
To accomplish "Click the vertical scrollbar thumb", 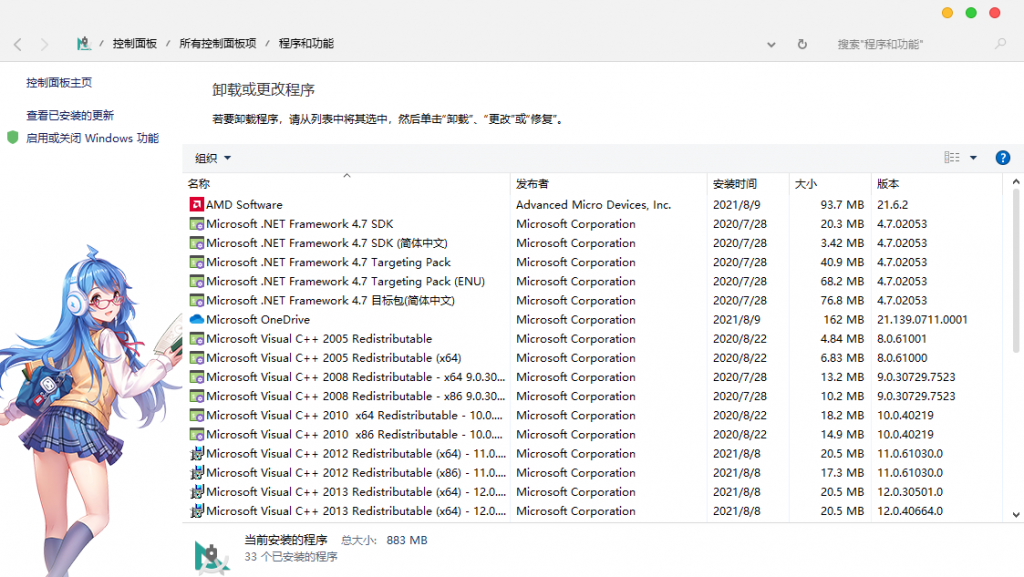I will point(1016,271).
